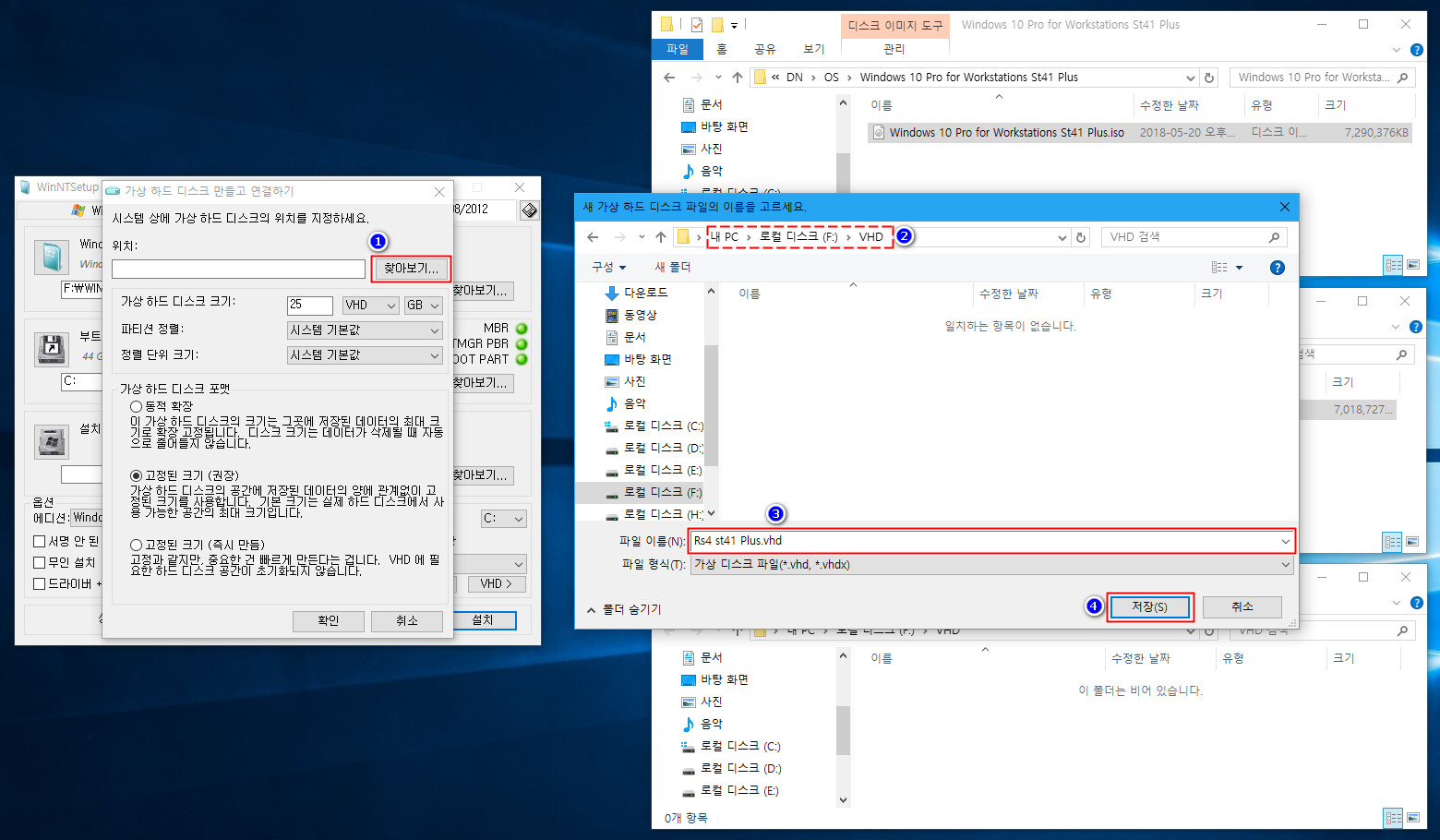
Task: Click the help icon in the save dialog
Action: [x=1278, y=268]
